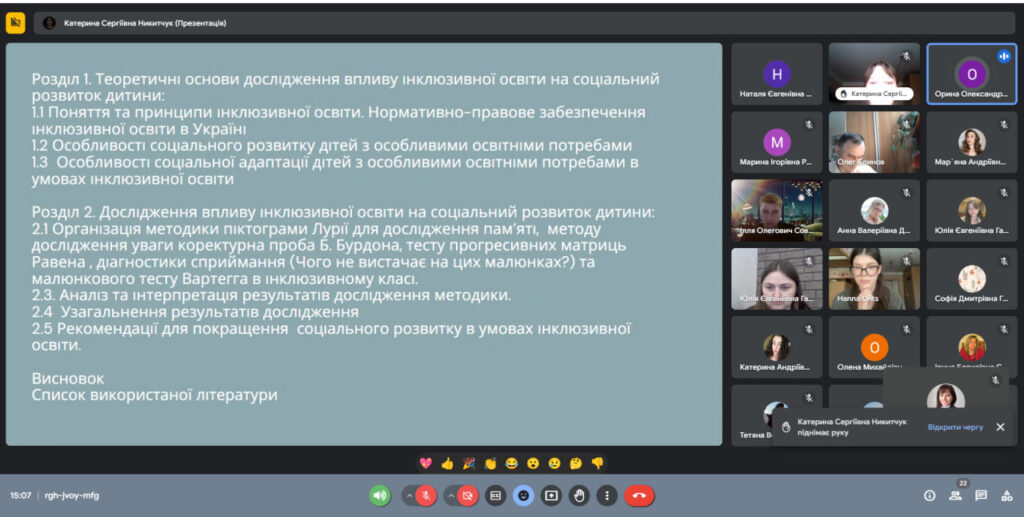Open the emoji reactions button
This screenshot has width=1024, height=517.
point(523,495)
